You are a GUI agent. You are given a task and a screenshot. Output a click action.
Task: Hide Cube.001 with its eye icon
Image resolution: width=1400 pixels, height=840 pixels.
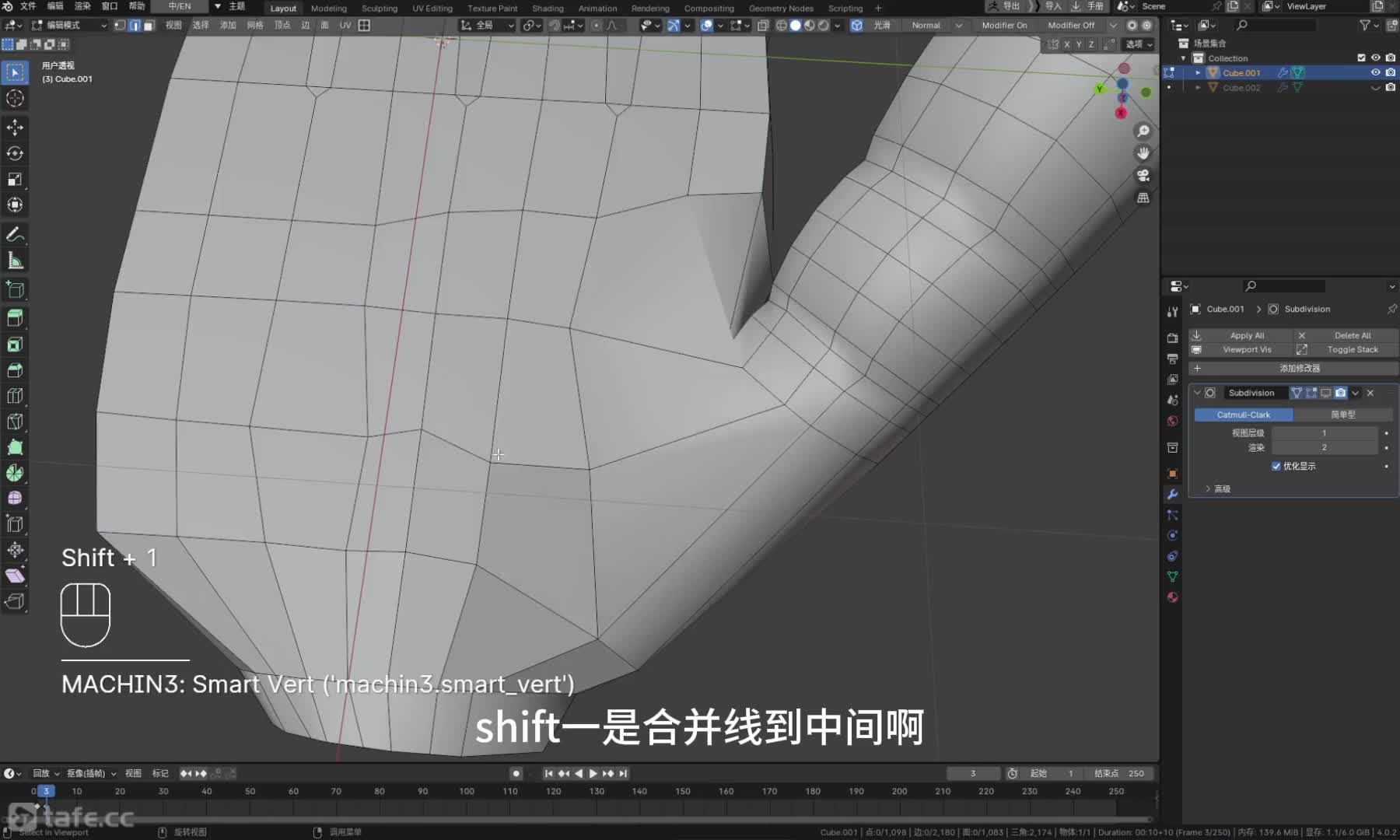coord(1375,72)
